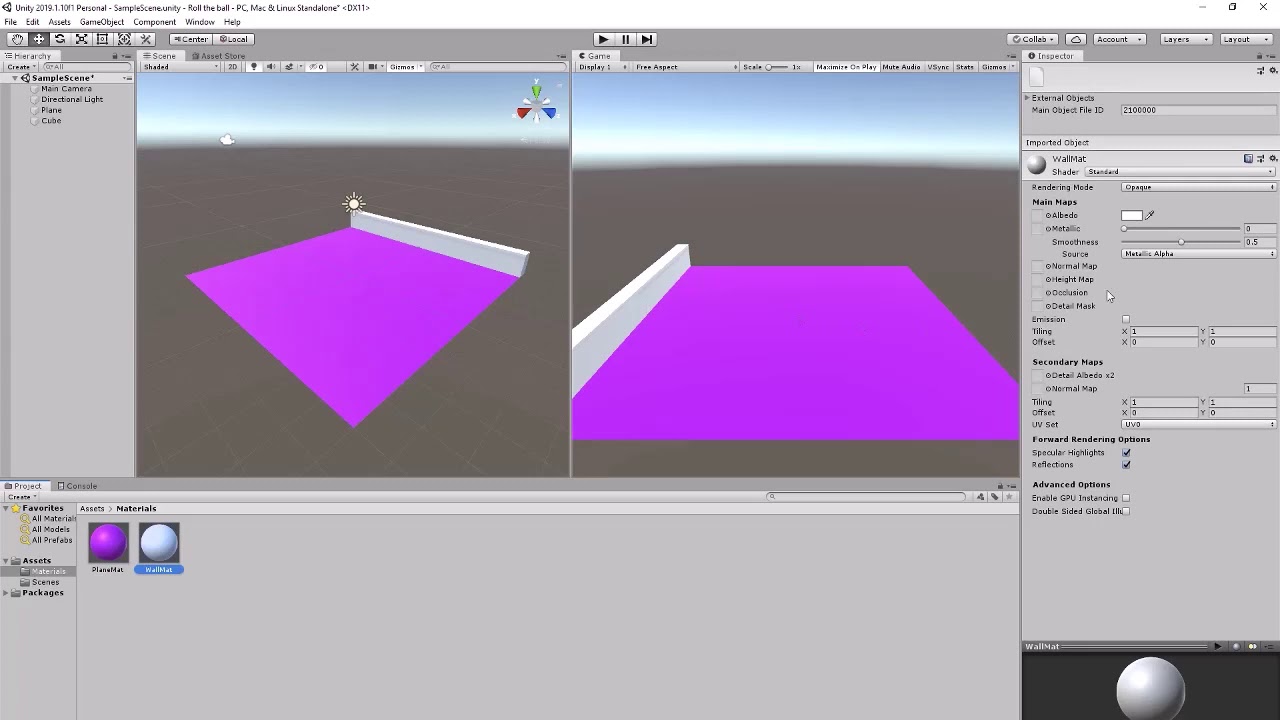Open Rendering Mode dropdown
1280x720 pixels.
[x=1199, y=187]
